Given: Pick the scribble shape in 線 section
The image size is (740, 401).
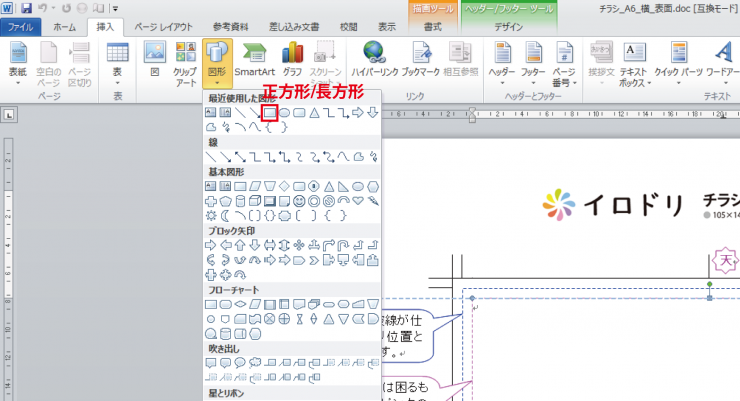Looking at the screenshot, I should click(373, 157).
